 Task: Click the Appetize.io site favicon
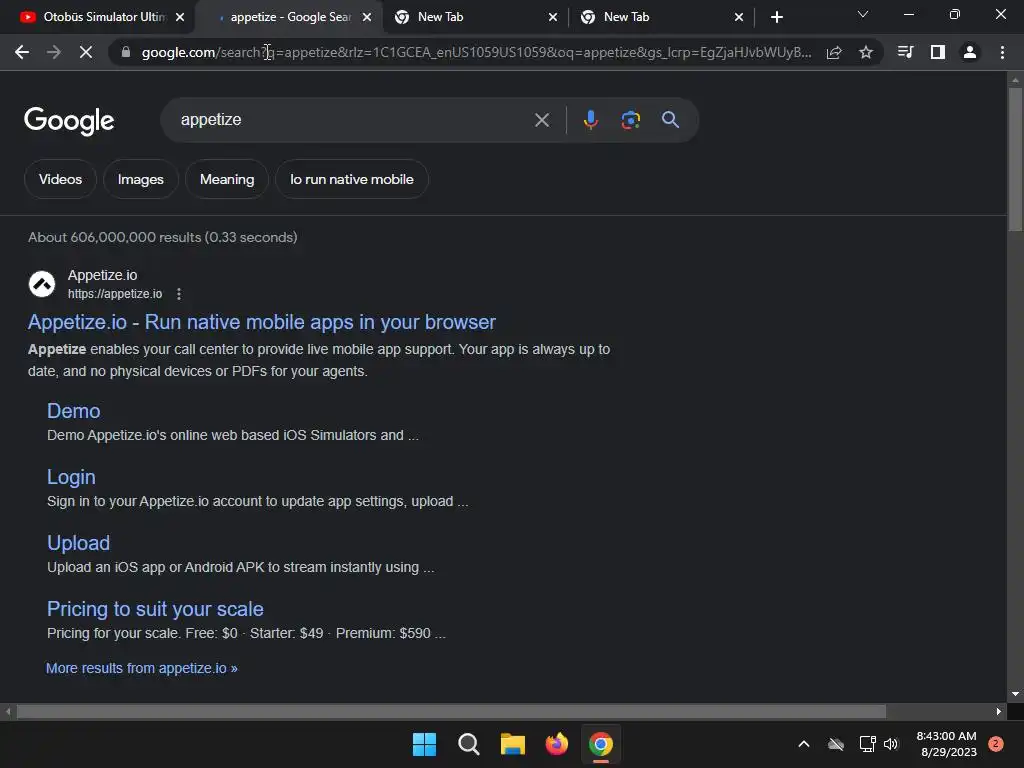42,284
